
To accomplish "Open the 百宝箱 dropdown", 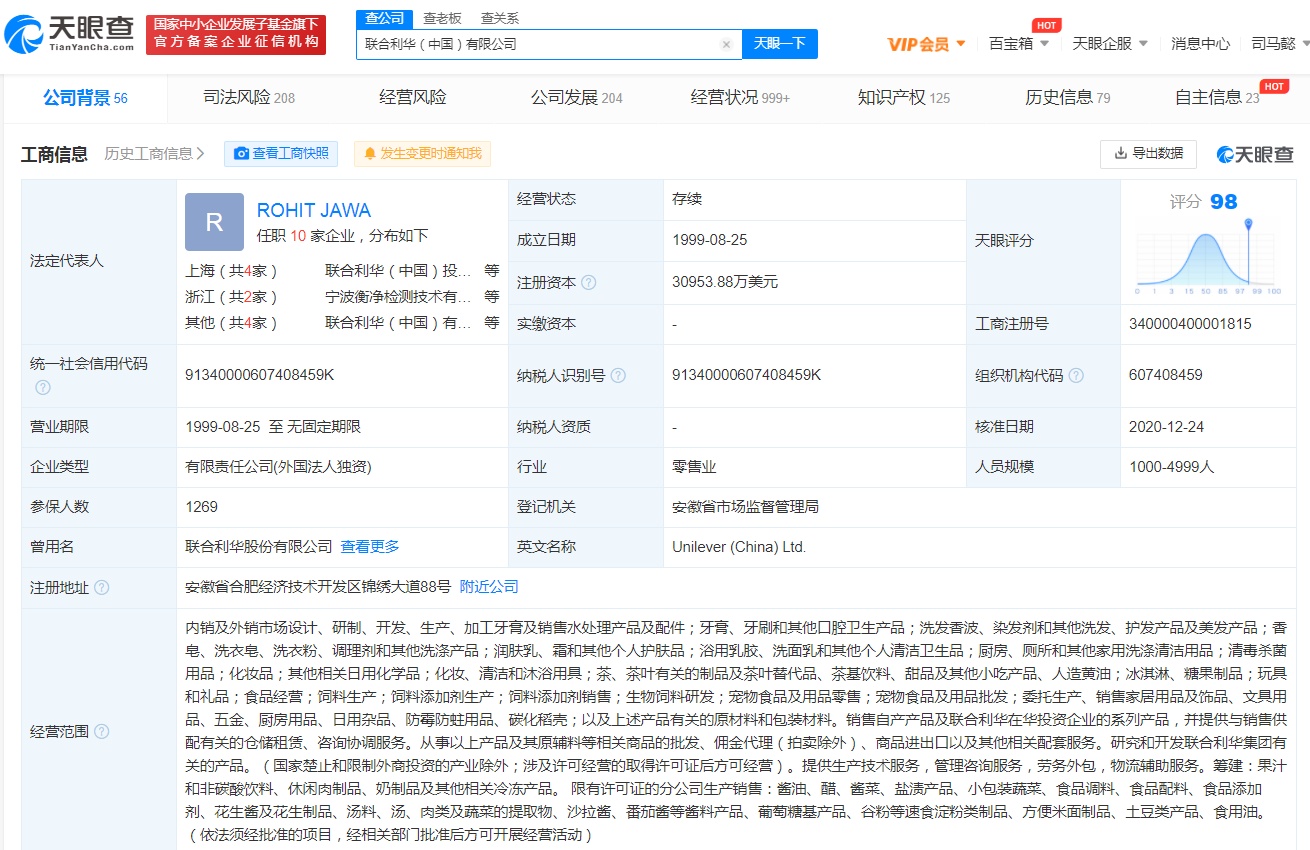I will point(1019,43).
